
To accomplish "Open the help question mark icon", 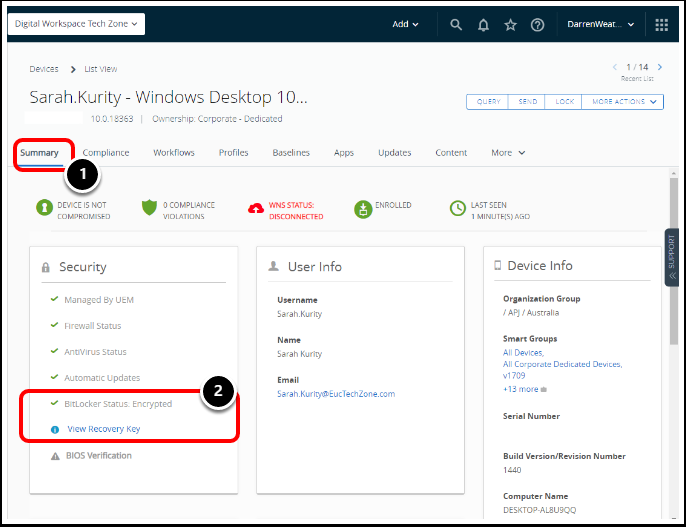I will [537, 25].
